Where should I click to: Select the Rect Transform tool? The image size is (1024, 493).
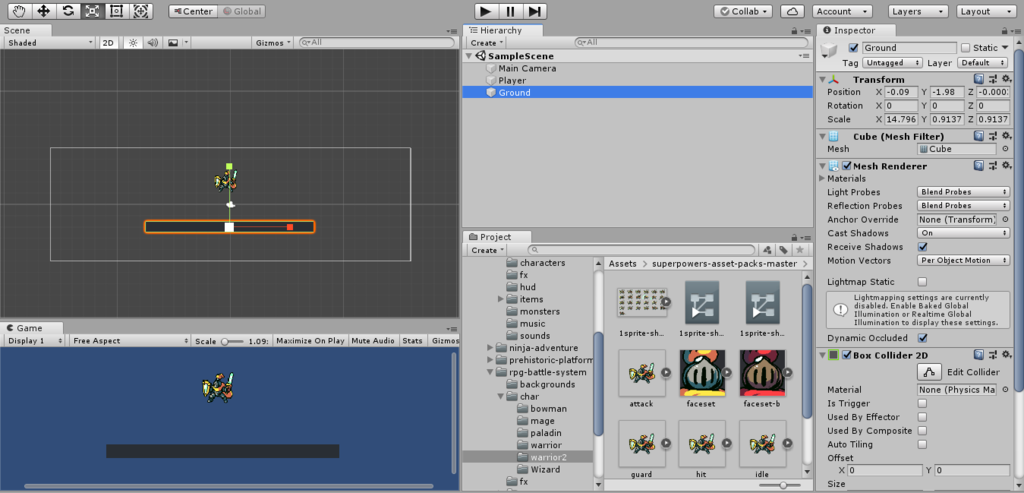coord(116,11)
